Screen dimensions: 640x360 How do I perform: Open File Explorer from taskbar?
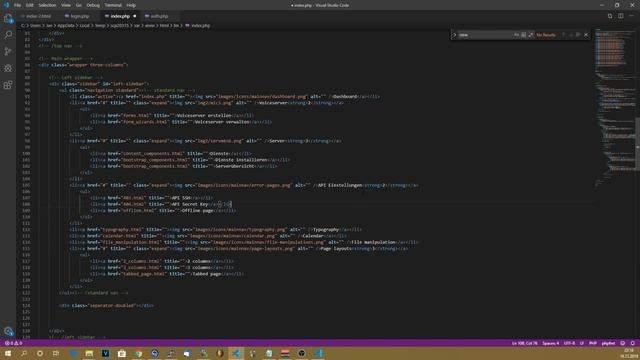pyautogui.click(x=89, y=353)
